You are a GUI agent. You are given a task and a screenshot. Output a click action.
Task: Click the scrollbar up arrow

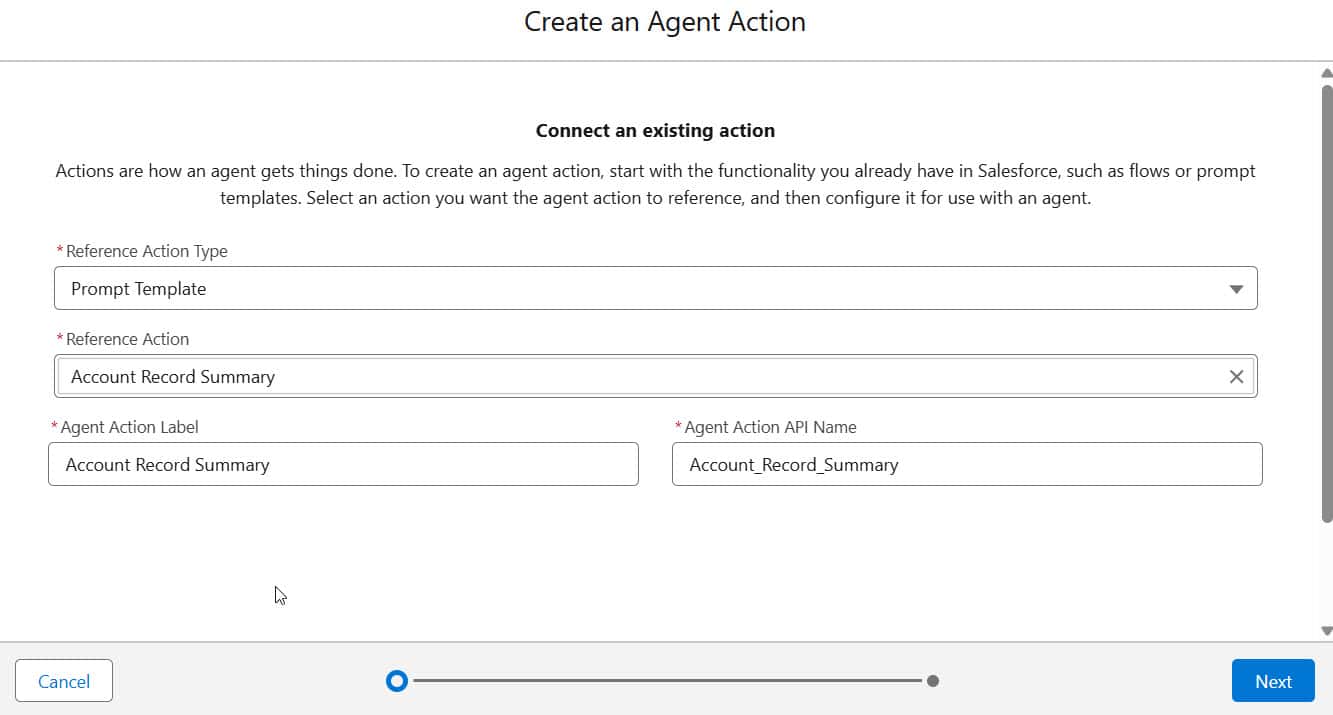tap(1324, 72)
